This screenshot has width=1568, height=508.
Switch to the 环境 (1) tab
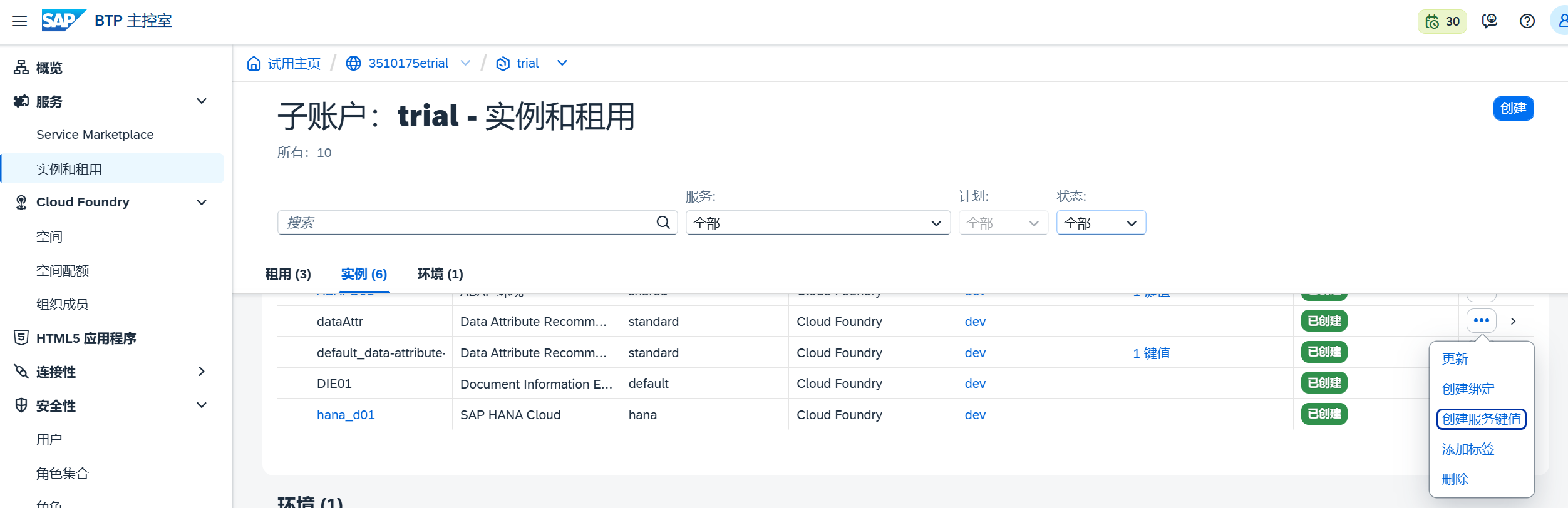pos(440,274)
